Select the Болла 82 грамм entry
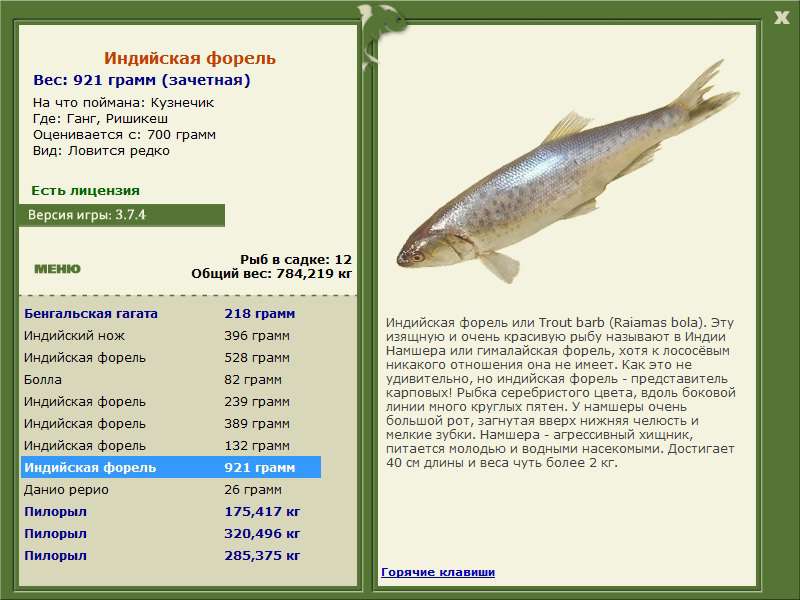 [x=171, y=380]
